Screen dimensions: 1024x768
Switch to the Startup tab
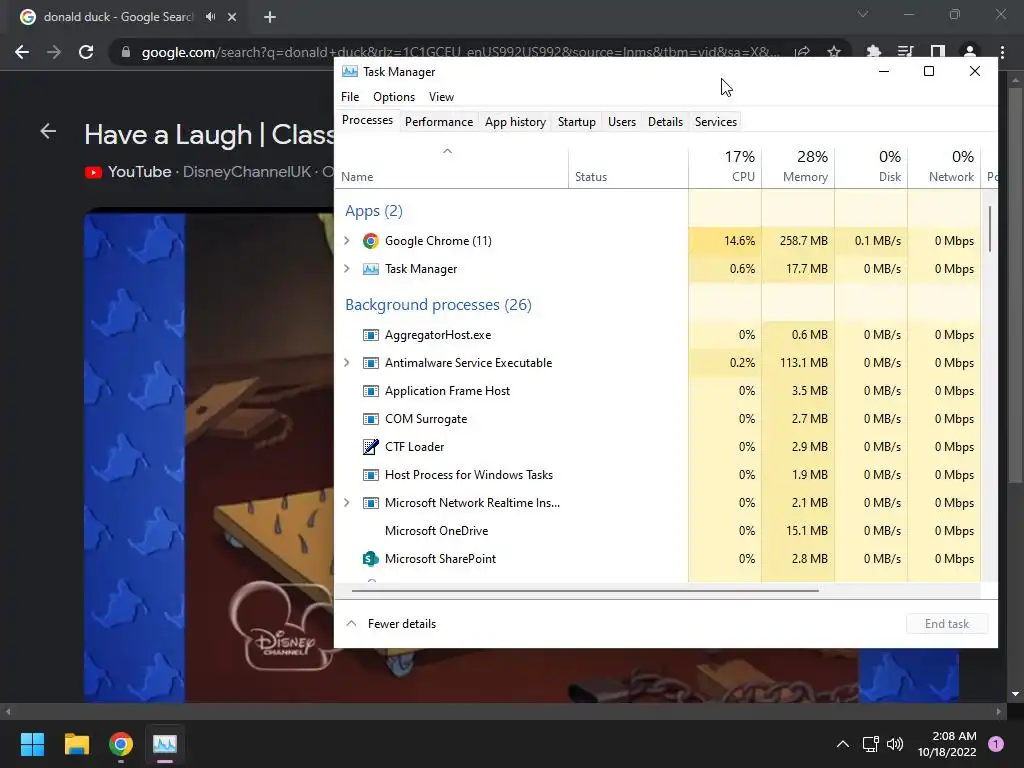tap(577, 121)
